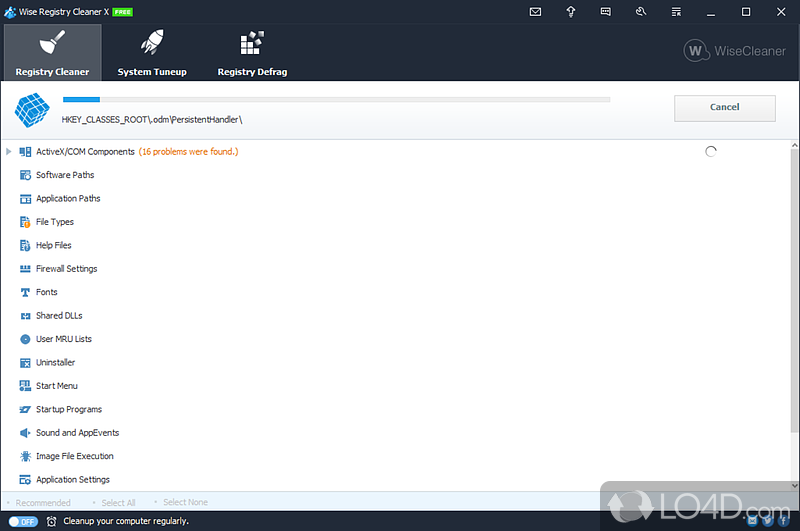Click the alarm clock schedule icon

pyautogui.click(x=52, y=521)
